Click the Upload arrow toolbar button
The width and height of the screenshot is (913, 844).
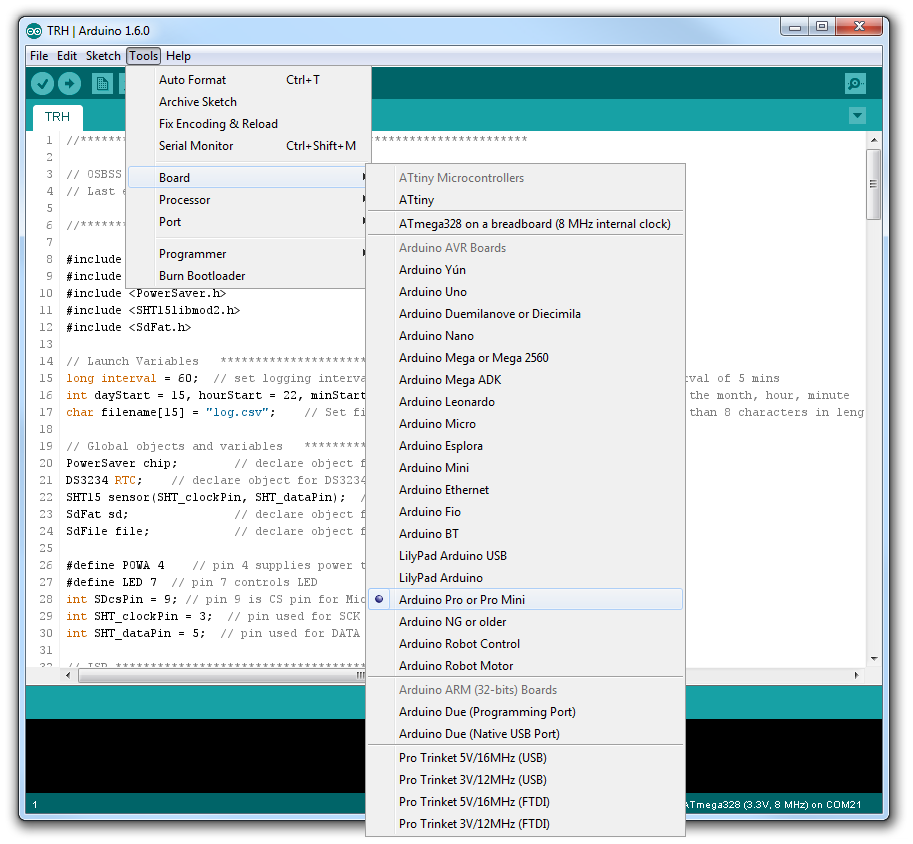[69, 84]
